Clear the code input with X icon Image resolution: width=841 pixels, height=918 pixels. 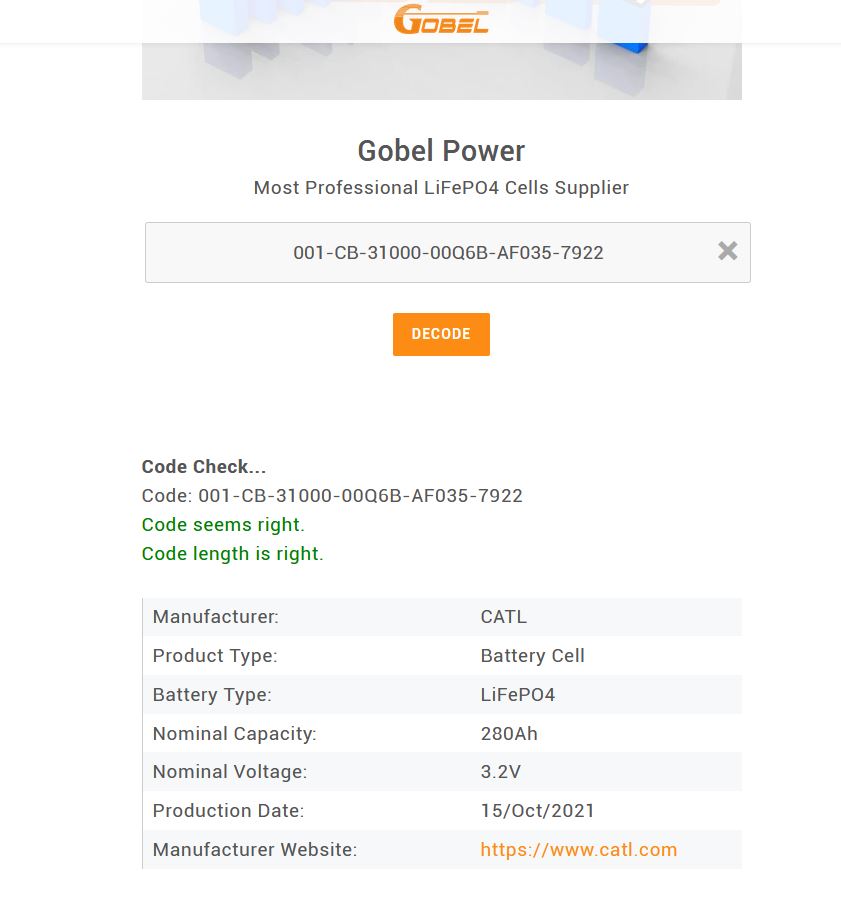tap(727, 251)
